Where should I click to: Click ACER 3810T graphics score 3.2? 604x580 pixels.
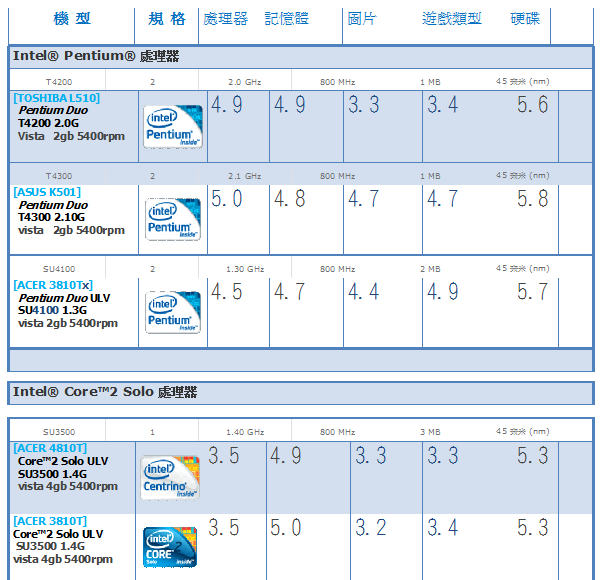[371, 527]
